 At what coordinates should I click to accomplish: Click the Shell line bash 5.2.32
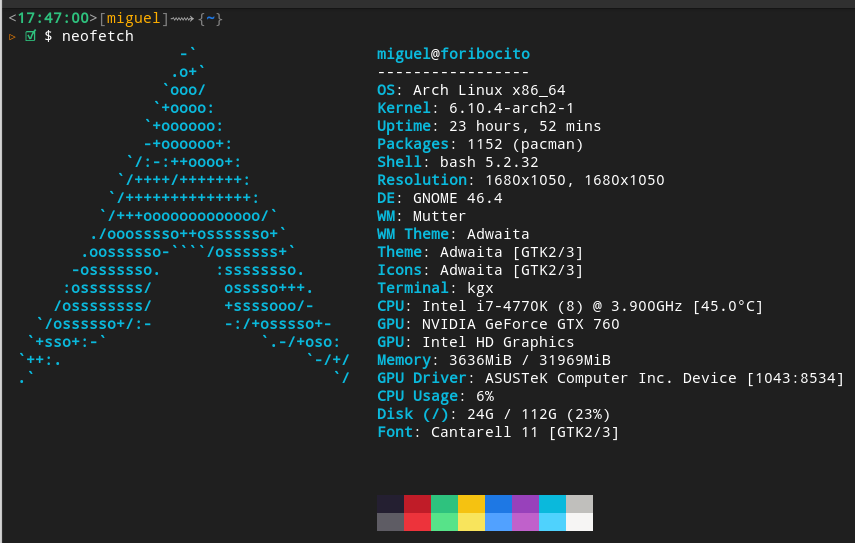coord(457,162)
